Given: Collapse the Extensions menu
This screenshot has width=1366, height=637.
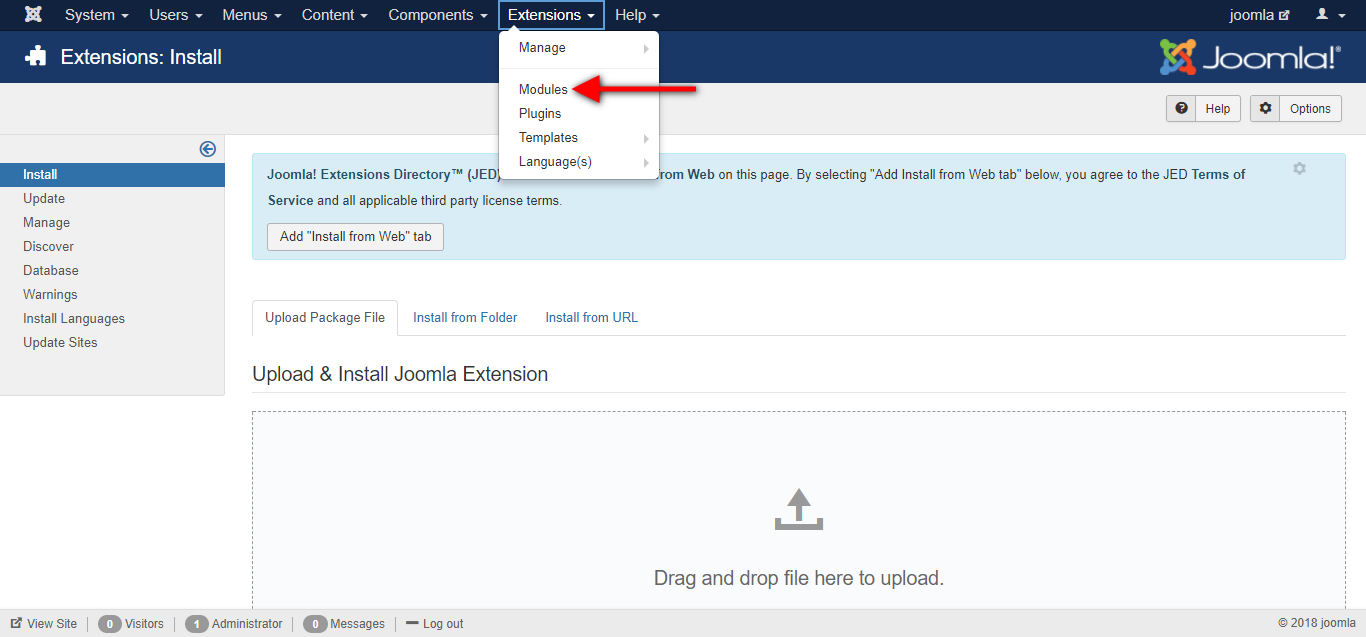Looking at the screenshot, I should 551,15.
